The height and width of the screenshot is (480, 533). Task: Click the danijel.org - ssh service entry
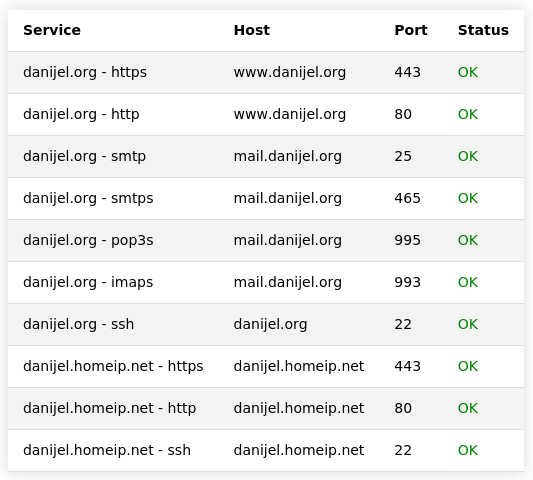tap(78, 324)
